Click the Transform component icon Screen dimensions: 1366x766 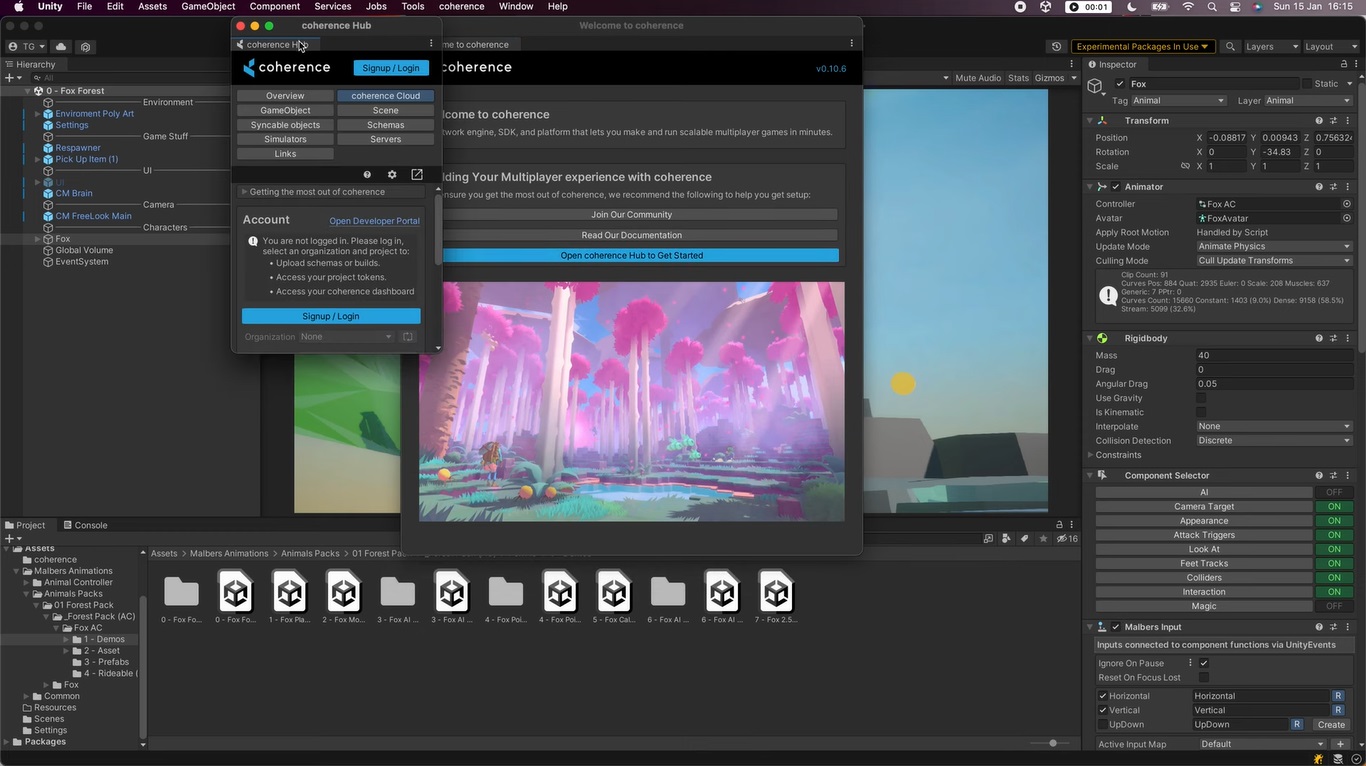coord(1103,121)
